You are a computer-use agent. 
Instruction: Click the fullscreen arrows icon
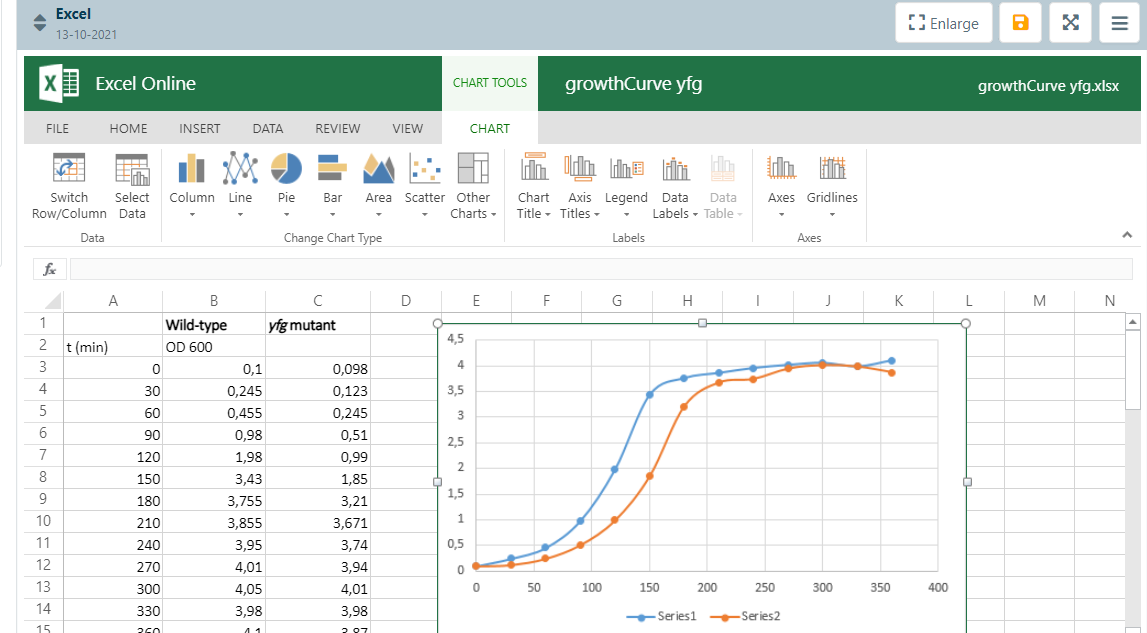(1070, 23)
